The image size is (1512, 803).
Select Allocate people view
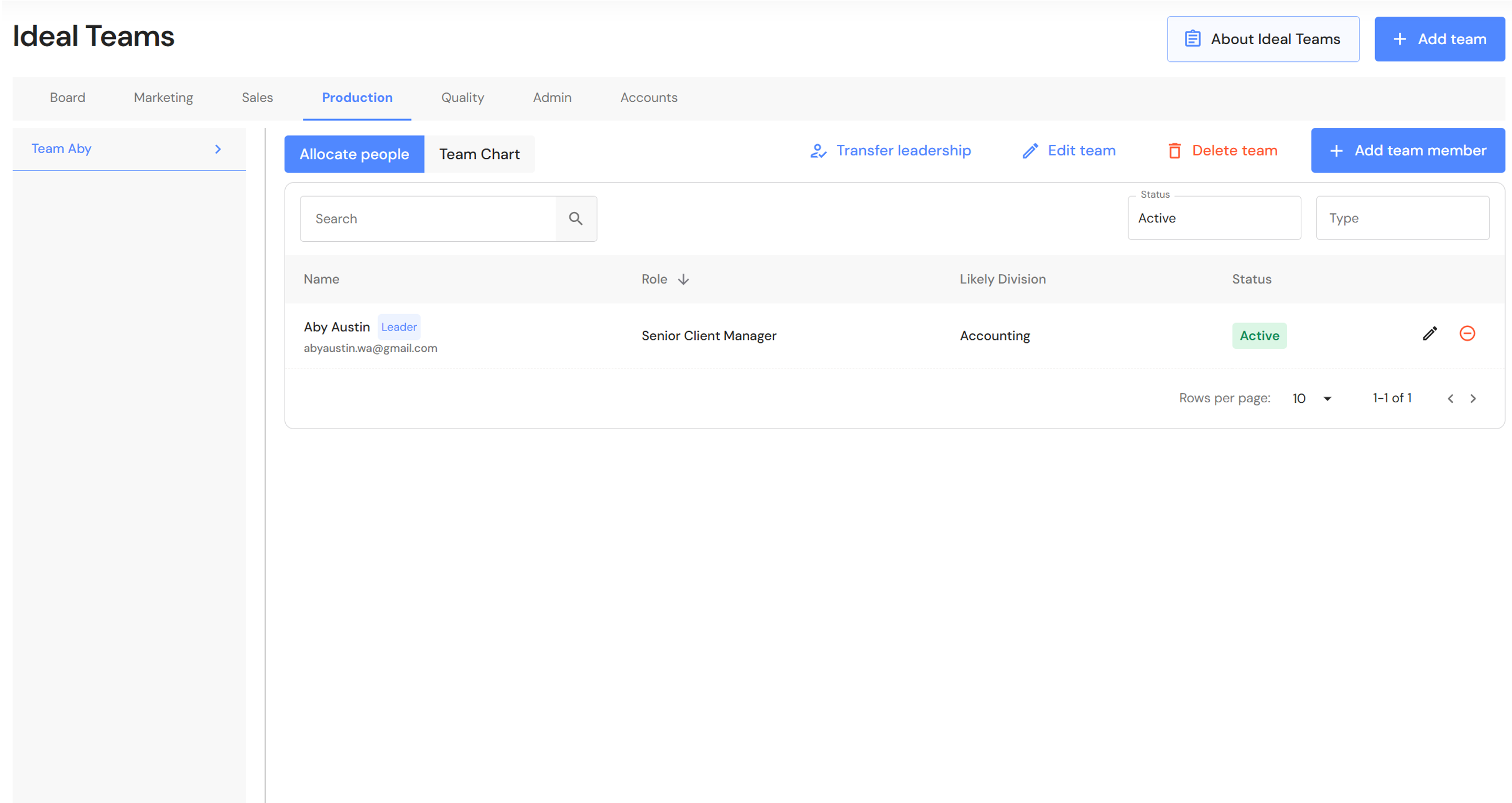point(354,155)
